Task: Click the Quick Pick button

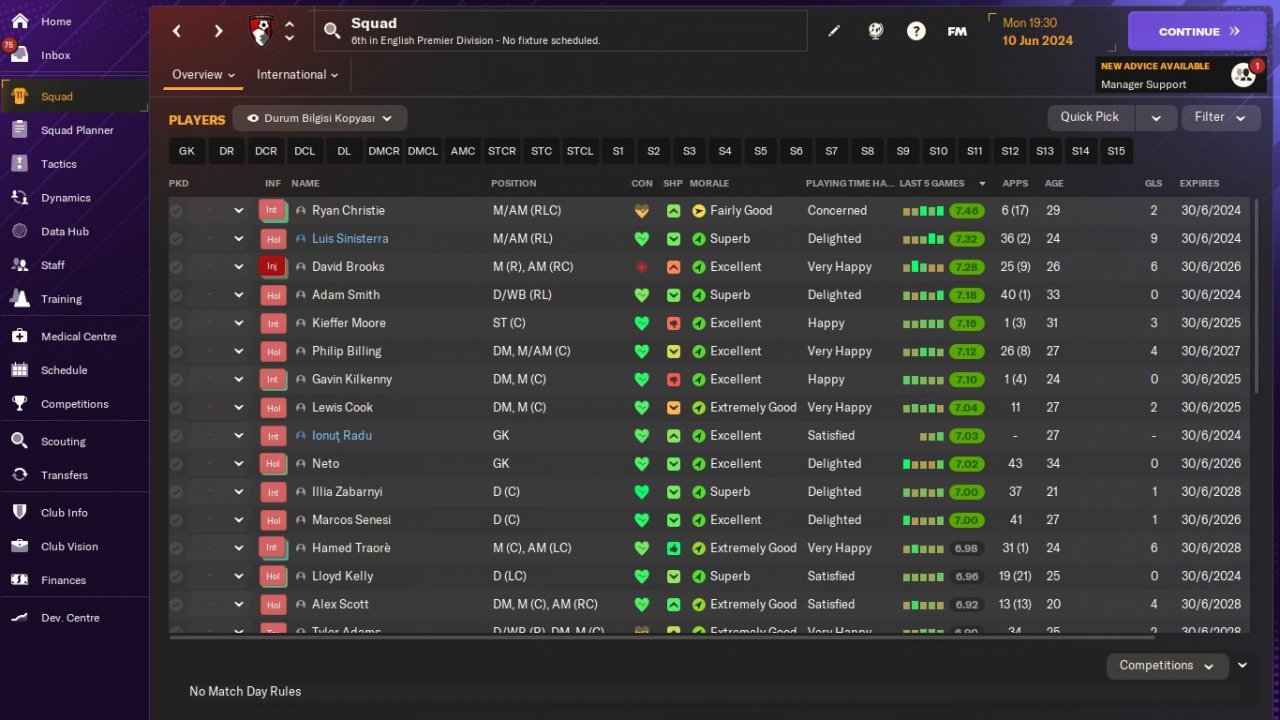Action: [1090, 117]
